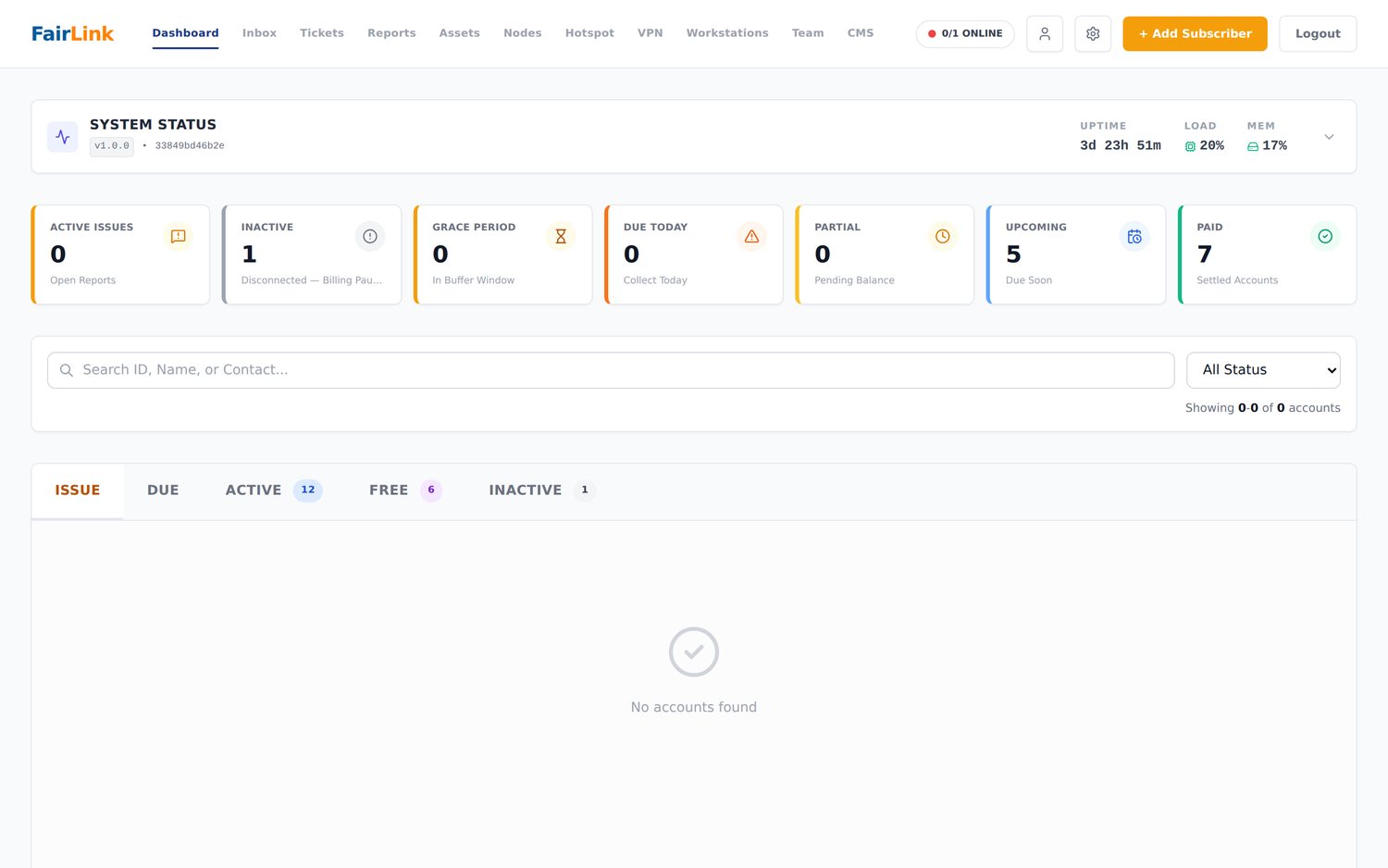Image resolution: width=1388 pixels, height=868 pixels.
Task: Click the Grace Period hourglass icon
Action: click(561, 237)
